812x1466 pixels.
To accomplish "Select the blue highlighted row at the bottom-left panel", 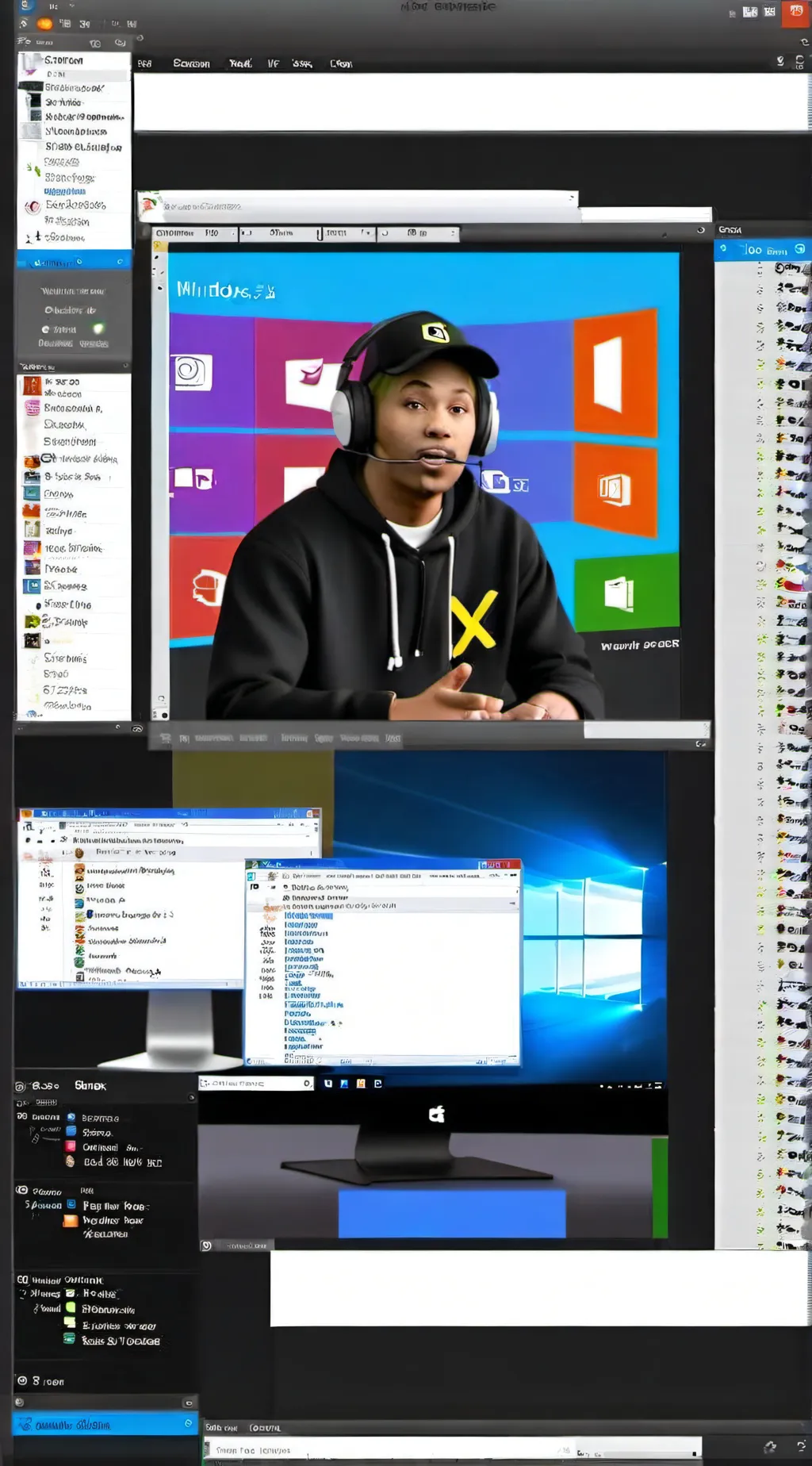I will 105,1424.
